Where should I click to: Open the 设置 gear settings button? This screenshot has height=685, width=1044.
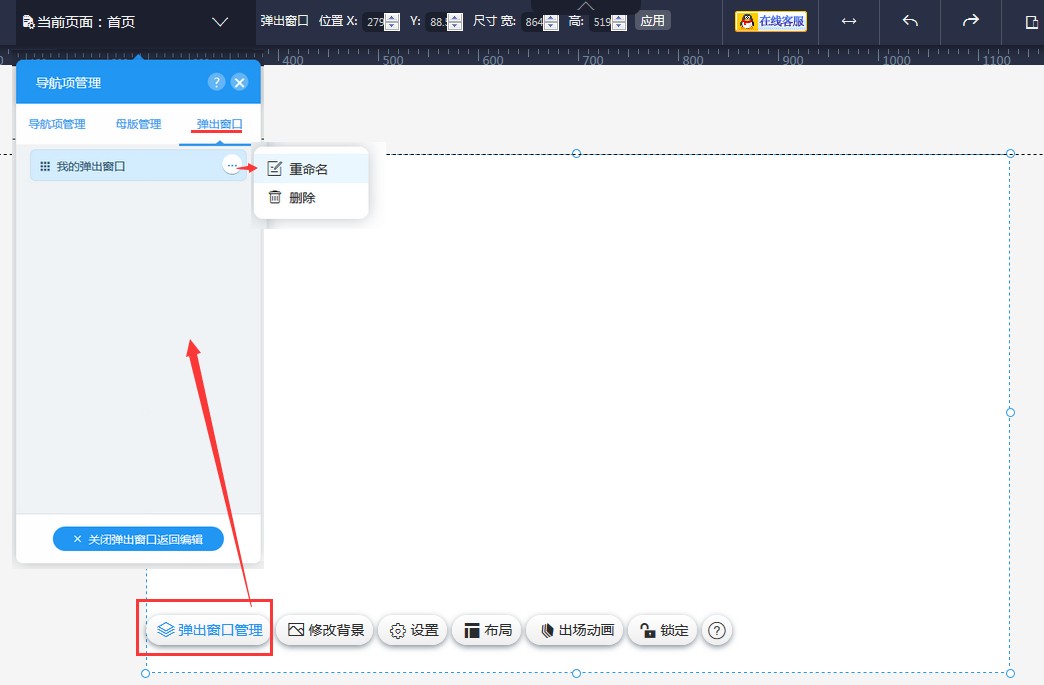[414, 630]
